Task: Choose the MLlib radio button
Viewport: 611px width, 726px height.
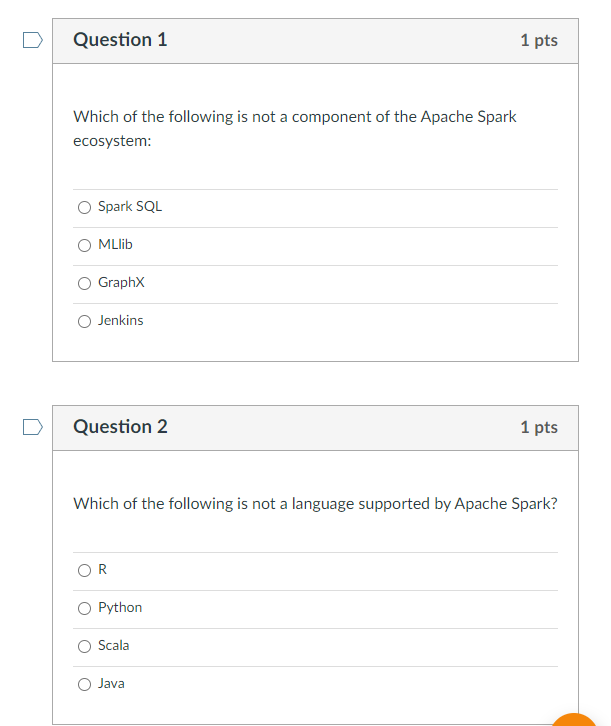Action: coord(84,245)
